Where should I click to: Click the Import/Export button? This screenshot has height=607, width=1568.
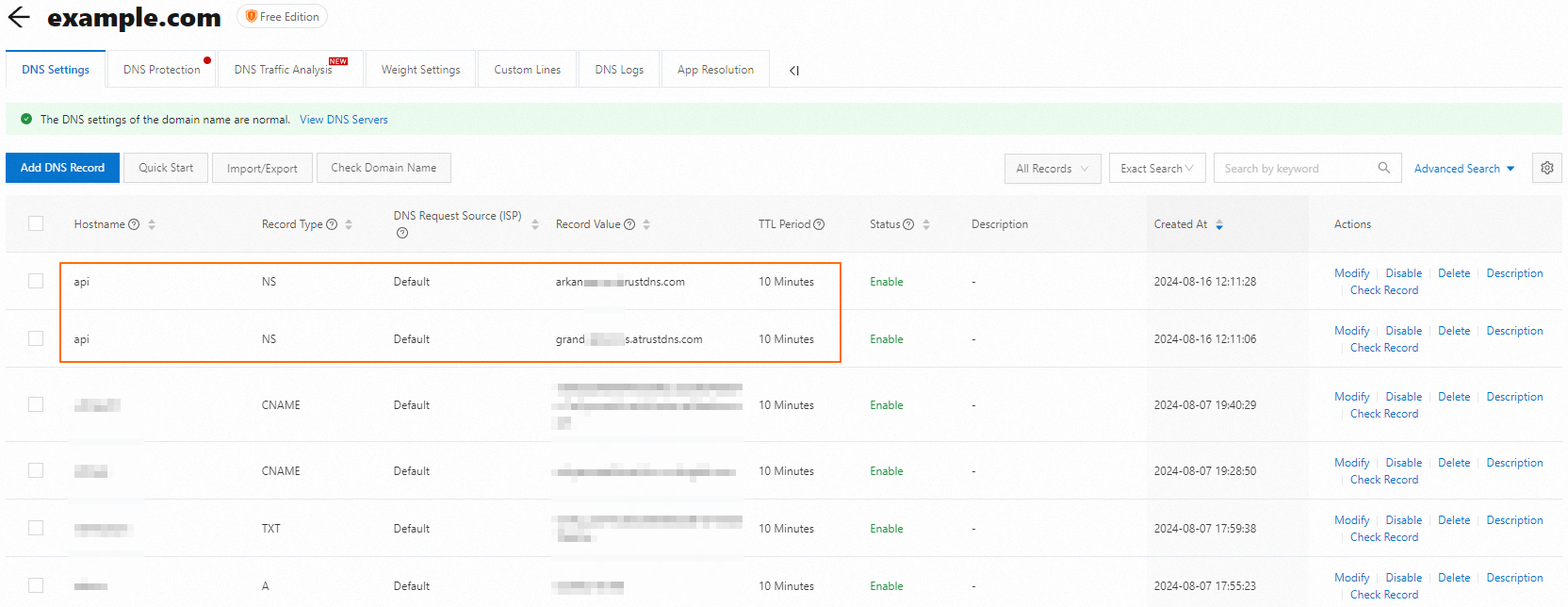(x=262, y=168)
